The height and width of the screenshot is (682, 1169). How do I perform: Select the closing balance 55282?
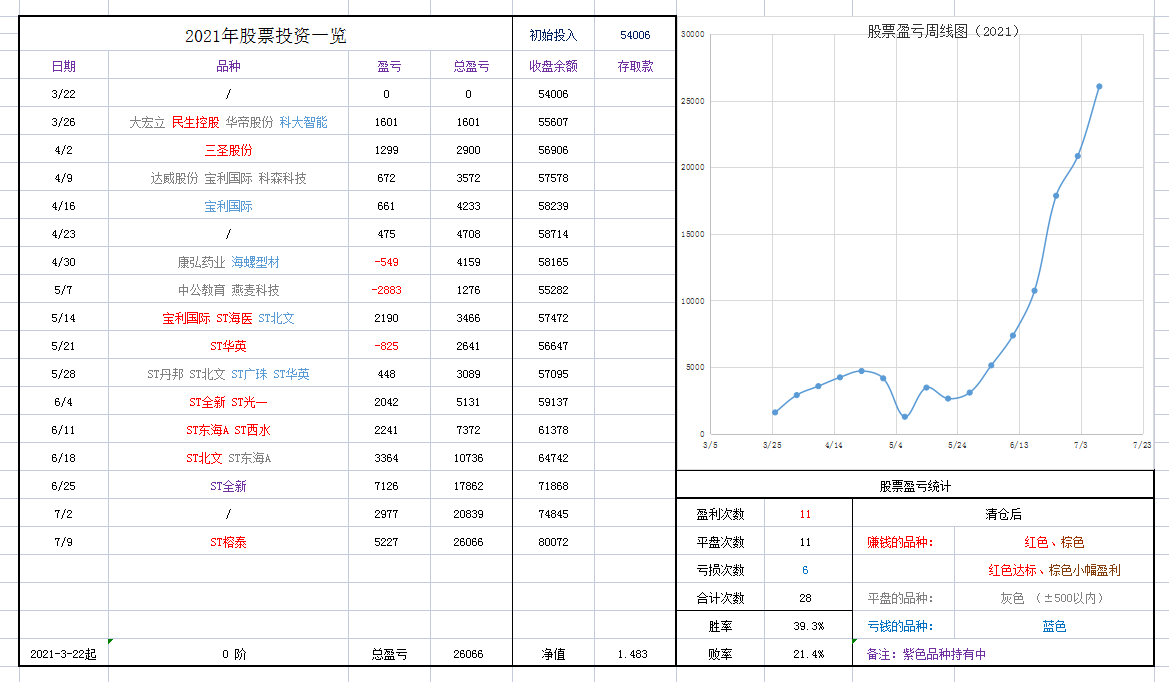click(553, 290)
